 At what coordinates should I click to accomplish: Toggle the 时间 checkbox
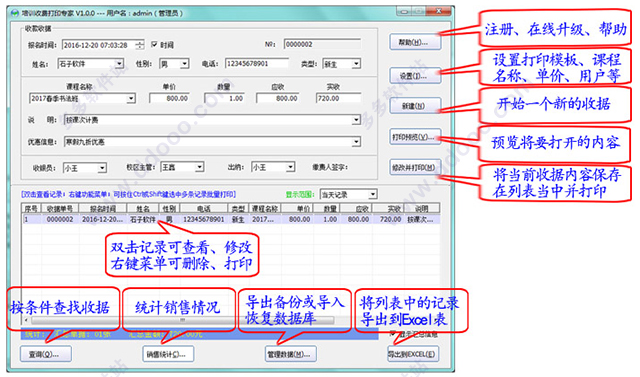pyautogui.click(x=154, y=44)
